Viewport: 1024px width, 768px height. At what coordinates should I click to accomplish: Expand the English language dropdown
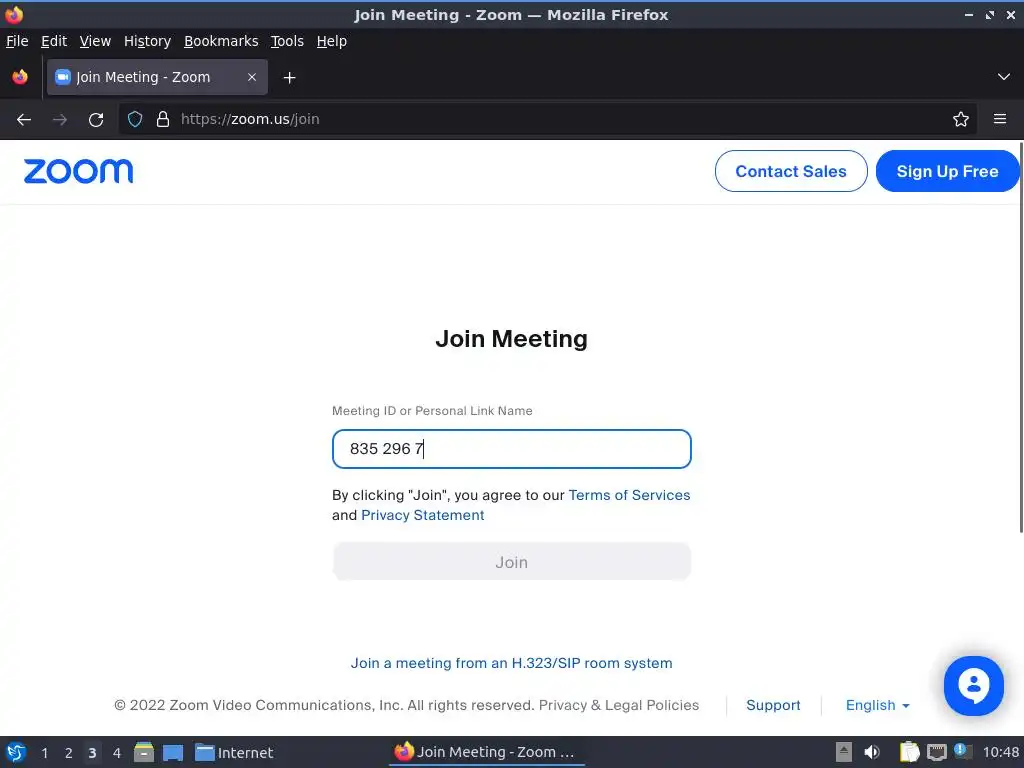pyautogui.click(x=877, y=705)
